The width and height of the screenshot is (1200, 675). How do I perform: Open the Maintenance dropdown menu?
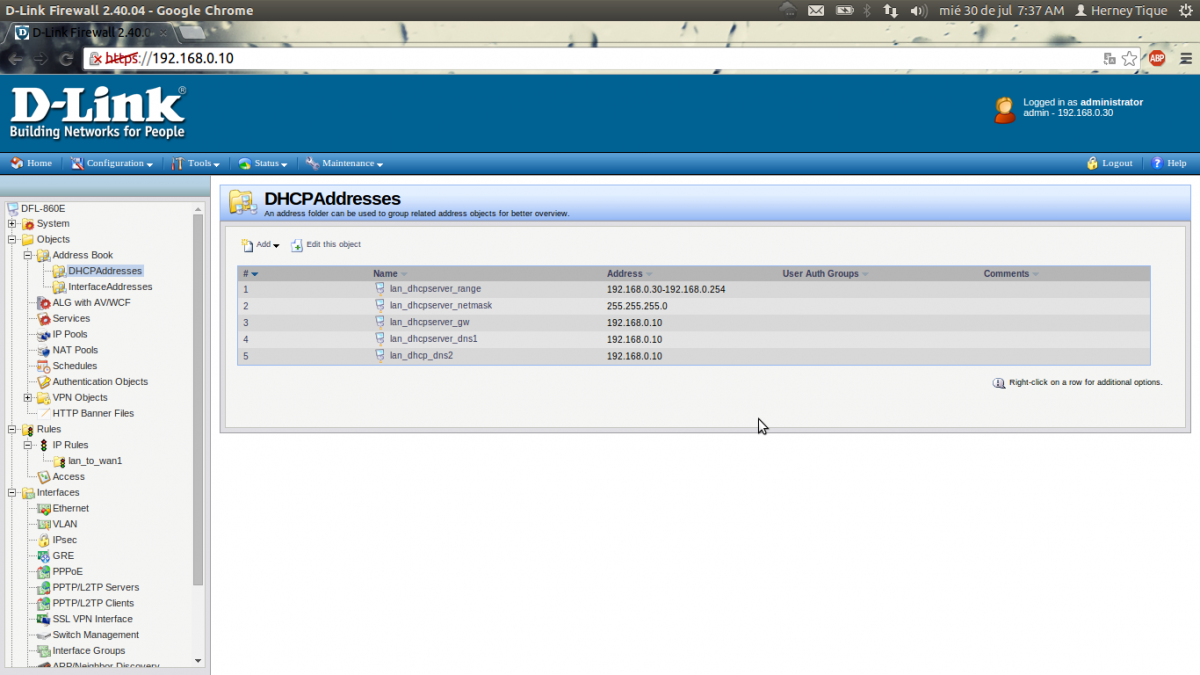click(344, 163)
